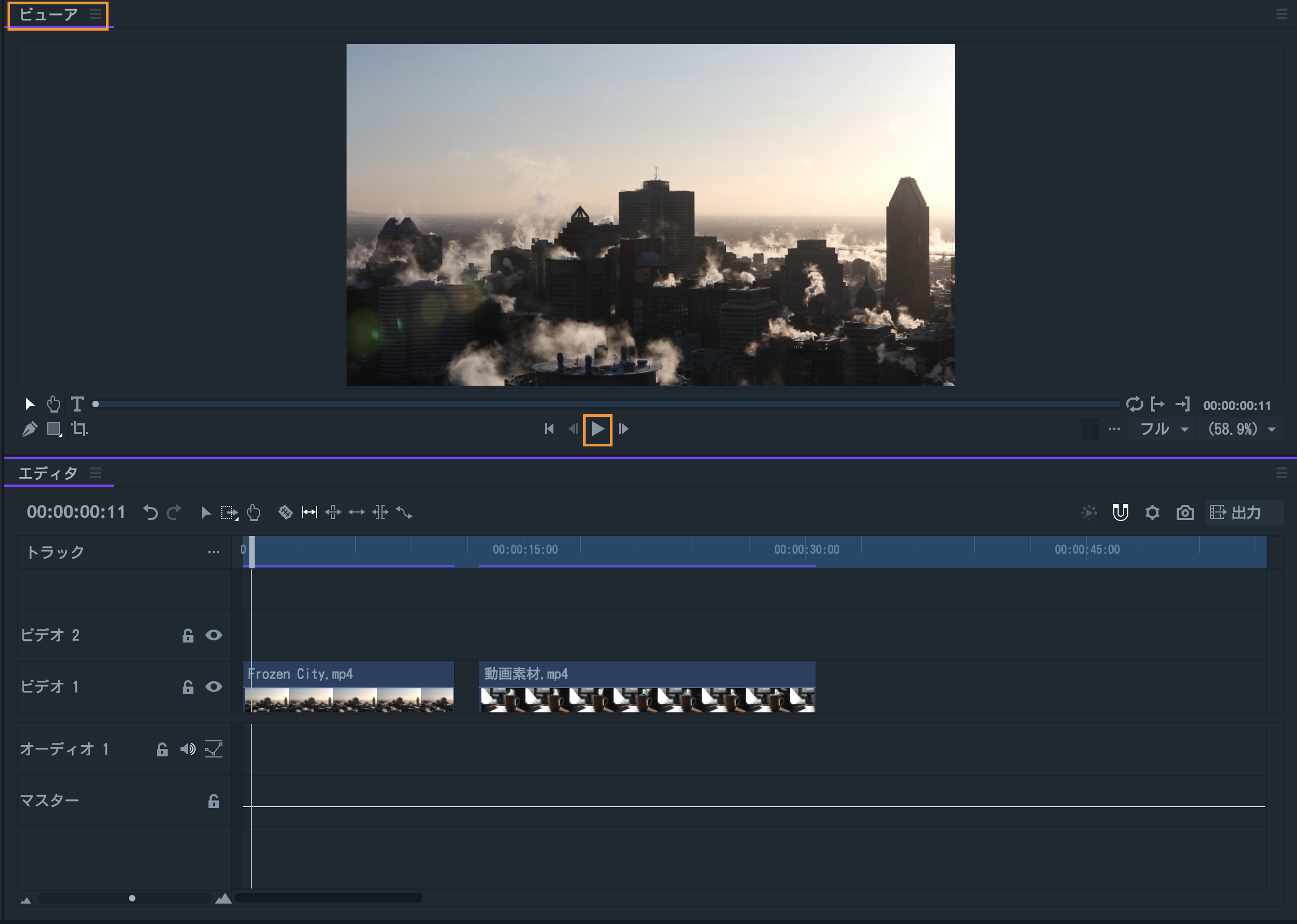The image size is (1297, 924).
Task: Click the undo arrow in editor
Action: (x=150, y=512)
